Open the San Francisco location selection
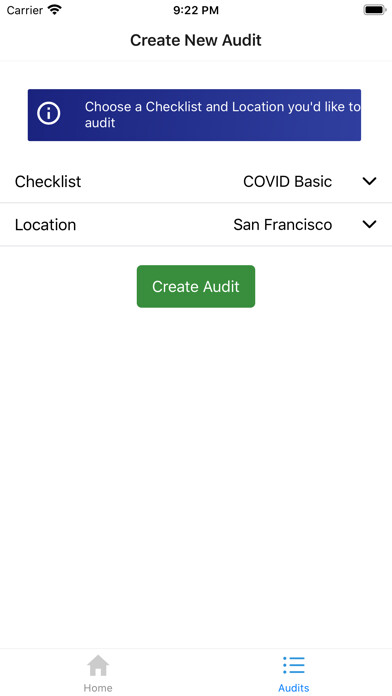The image size is (392, 696). [x=283, y=225]
